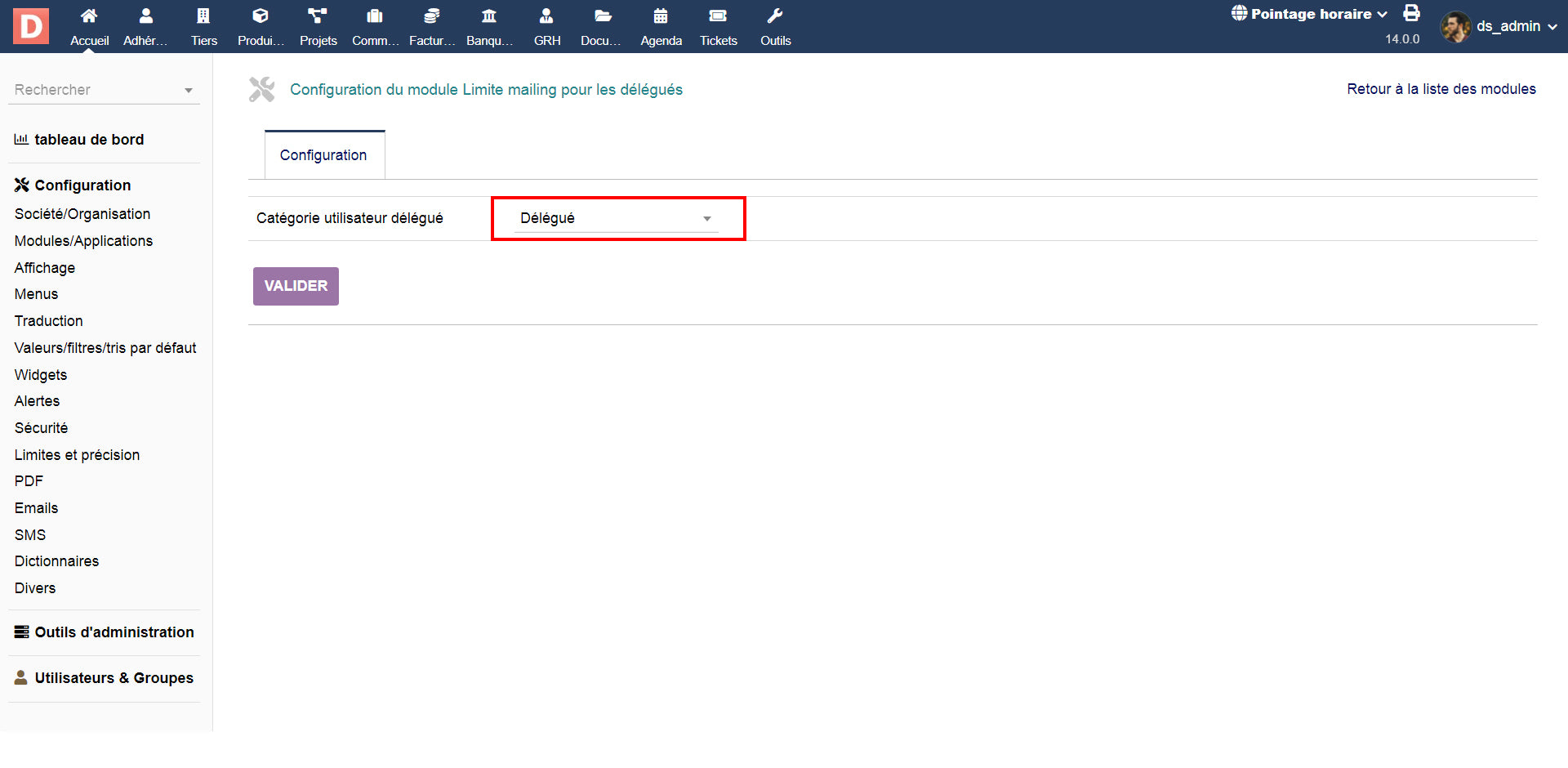Click Retour à la liste des modules
Image resolution: width=1568 pixels, height=768 pixels.
(x=1441, y=89)
